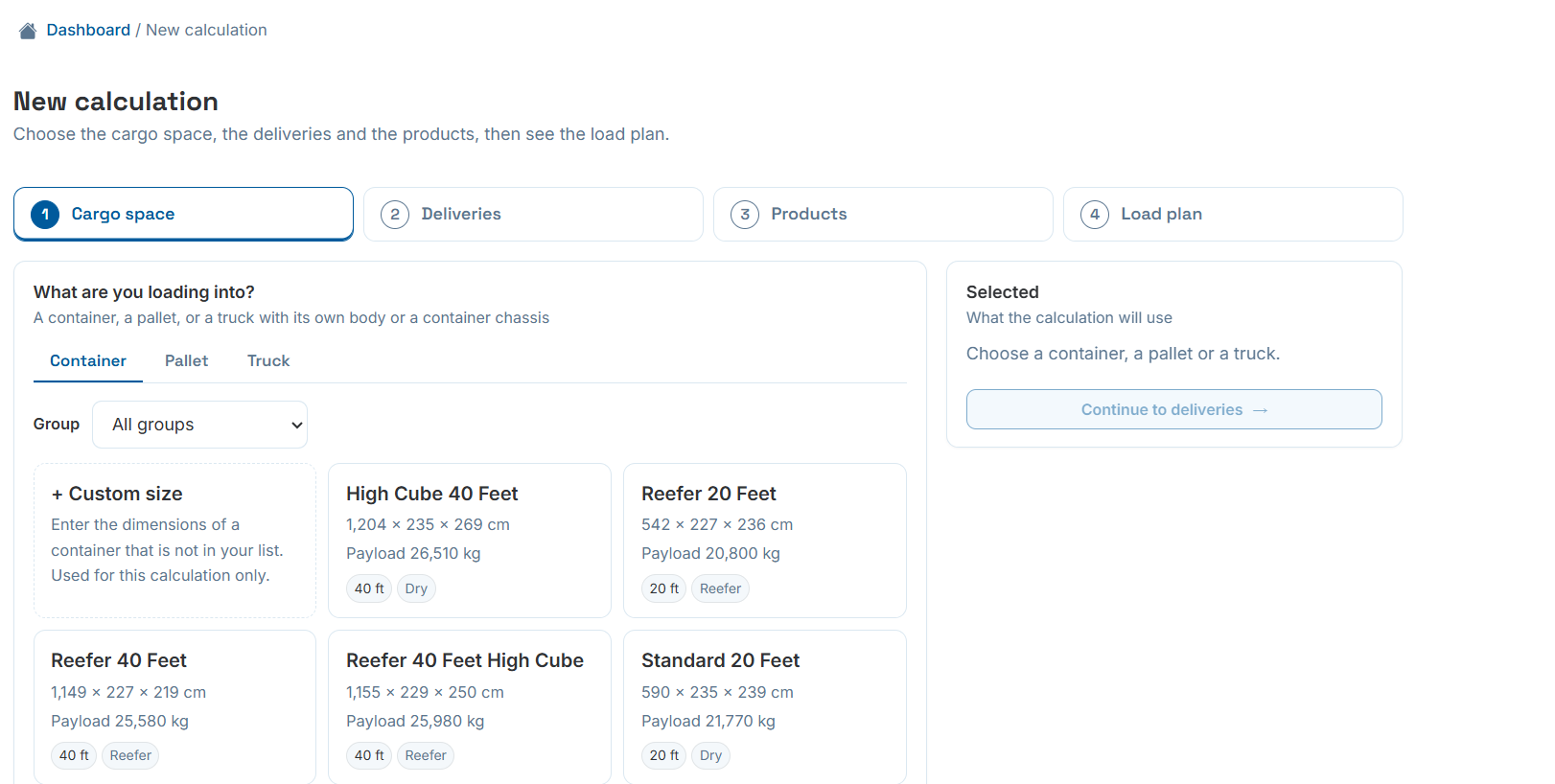
Task: Click the 'New calculation' page heading
Action: click(116, 102)
